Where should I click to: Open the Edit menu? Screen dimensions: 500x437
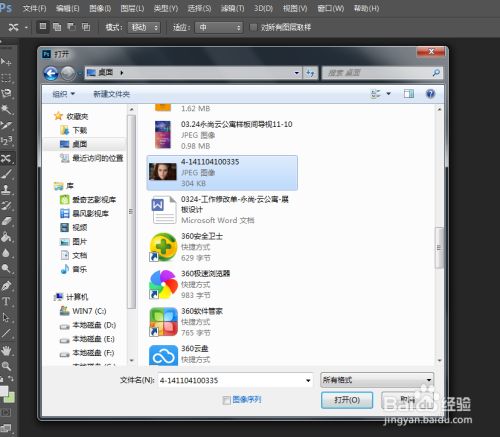tap(67, 8)
